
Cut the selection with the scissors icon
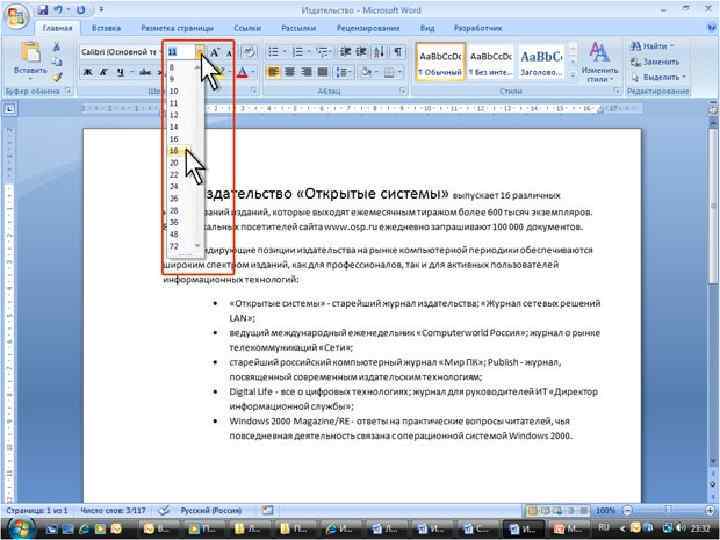click(56, 47)
